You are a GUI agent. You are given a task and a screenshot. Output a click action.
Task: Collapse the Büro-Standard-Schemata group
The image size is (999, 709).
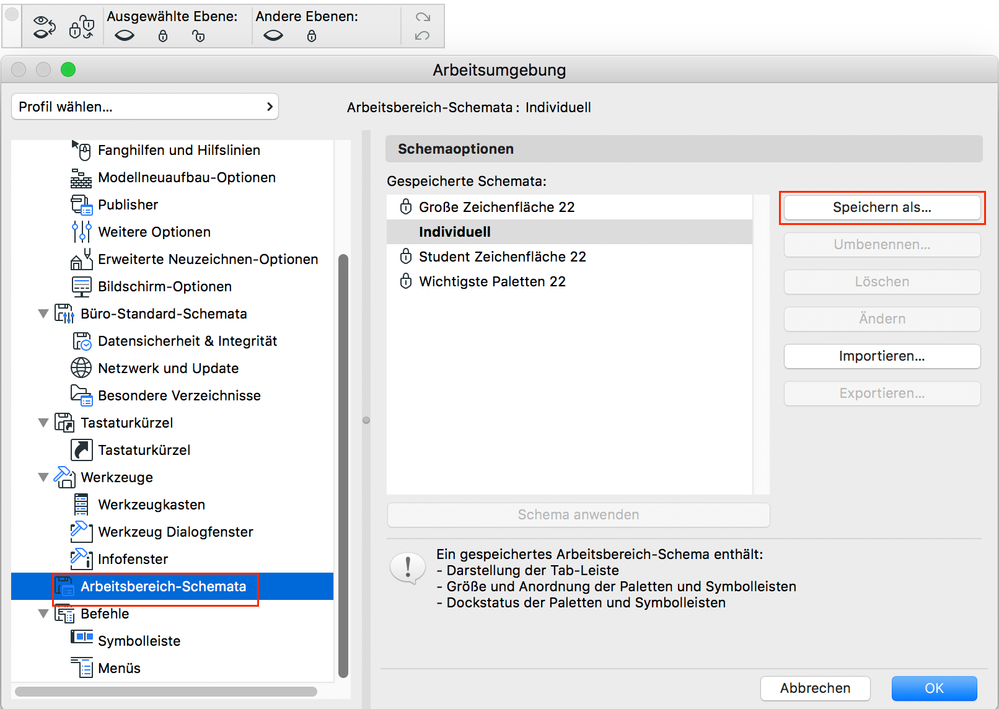[x=43, y=313]
